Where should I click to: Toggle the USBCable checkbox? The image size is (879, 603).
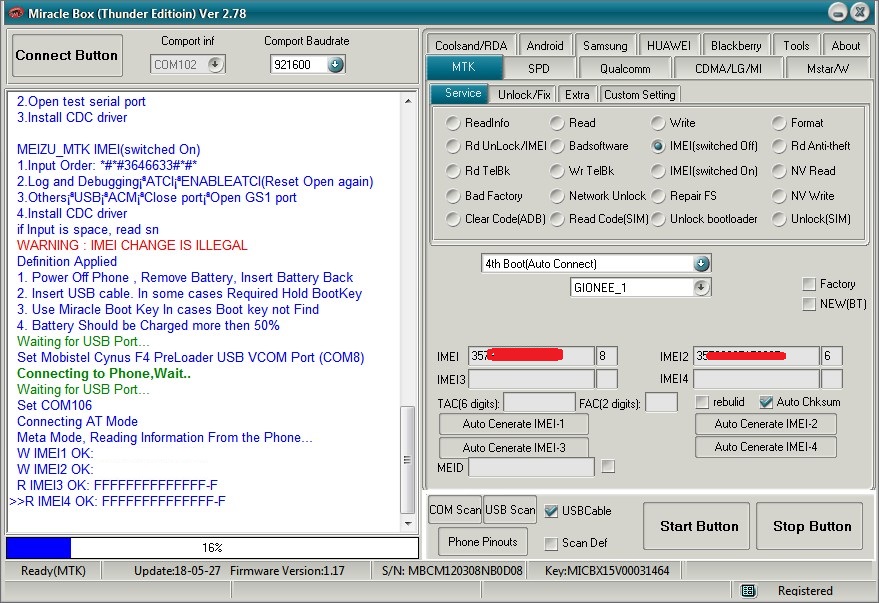(x=551, y=511)
